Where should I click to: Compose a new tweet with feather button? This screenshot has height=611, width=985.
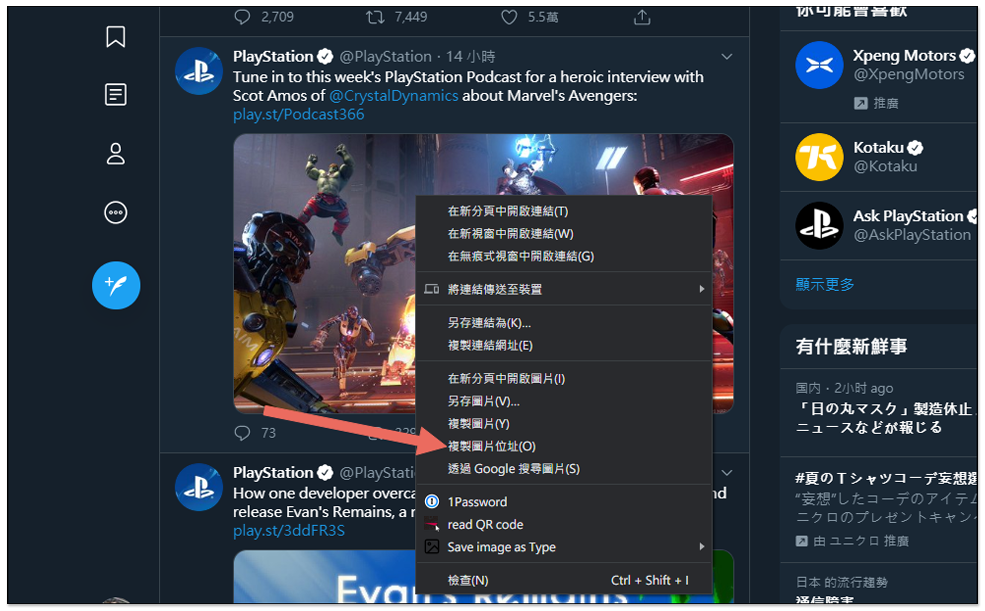pos(116,285)
